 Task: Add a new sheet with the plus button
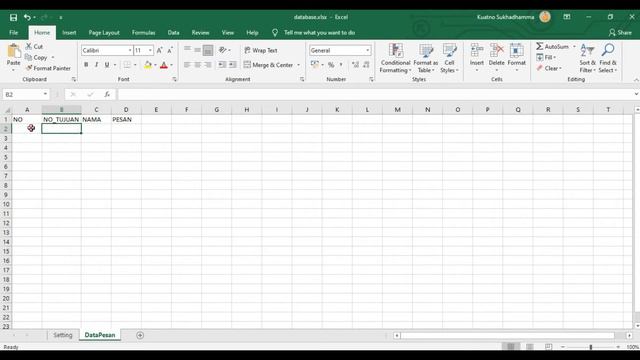[x=140, y=335]
